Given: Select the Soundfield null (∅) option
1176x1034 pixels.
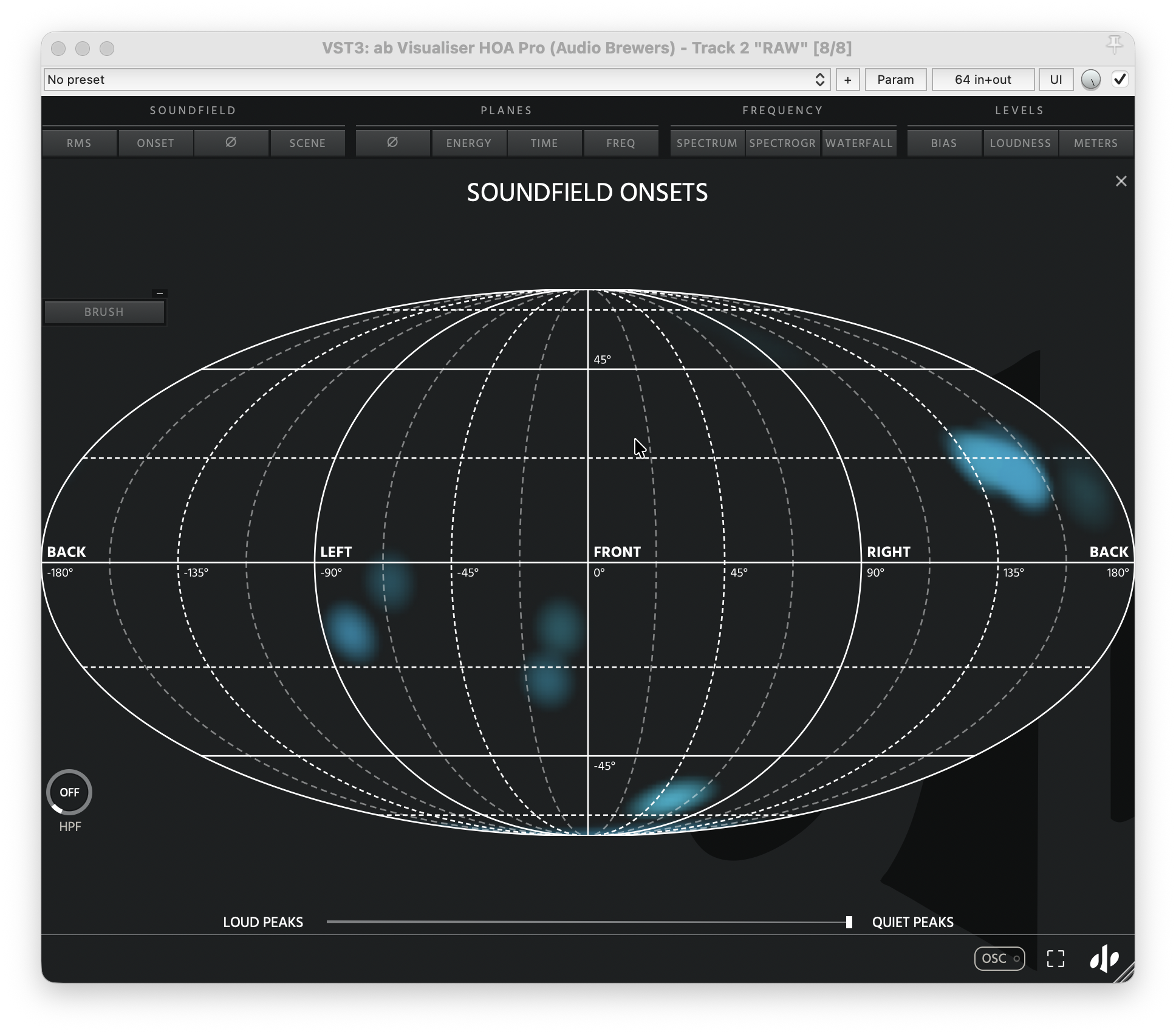Looking at the screenshot, I should [x=231, y=143].
